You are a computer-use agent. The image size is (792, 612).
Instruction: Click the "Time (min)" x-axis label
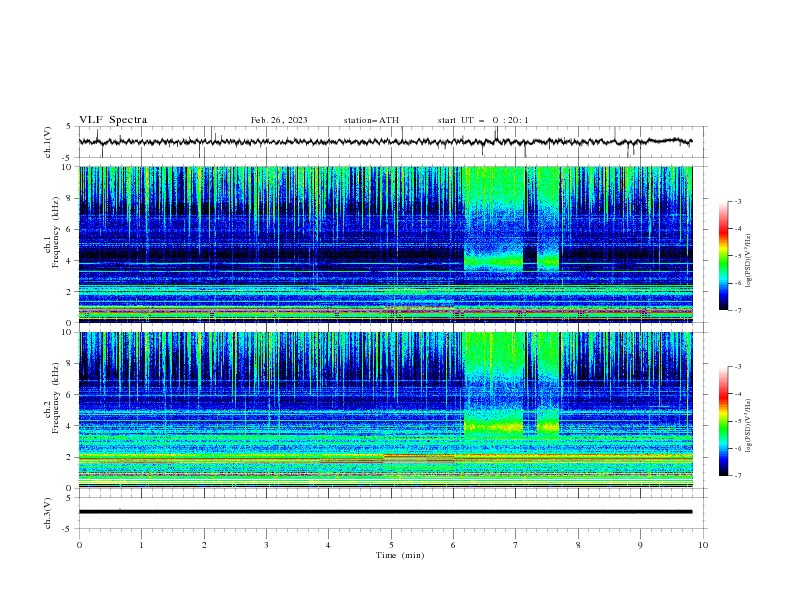(x=400, y=555)
